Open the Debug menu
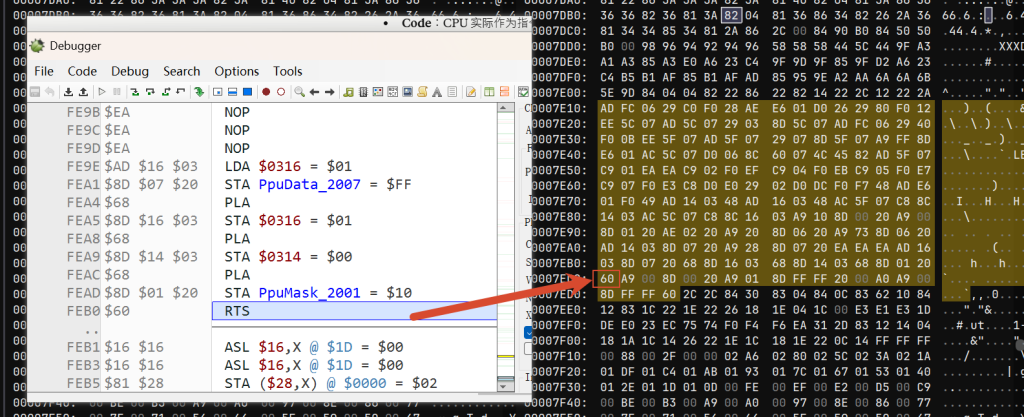The width and height of the screenshot is (1024, 417). 130,71
